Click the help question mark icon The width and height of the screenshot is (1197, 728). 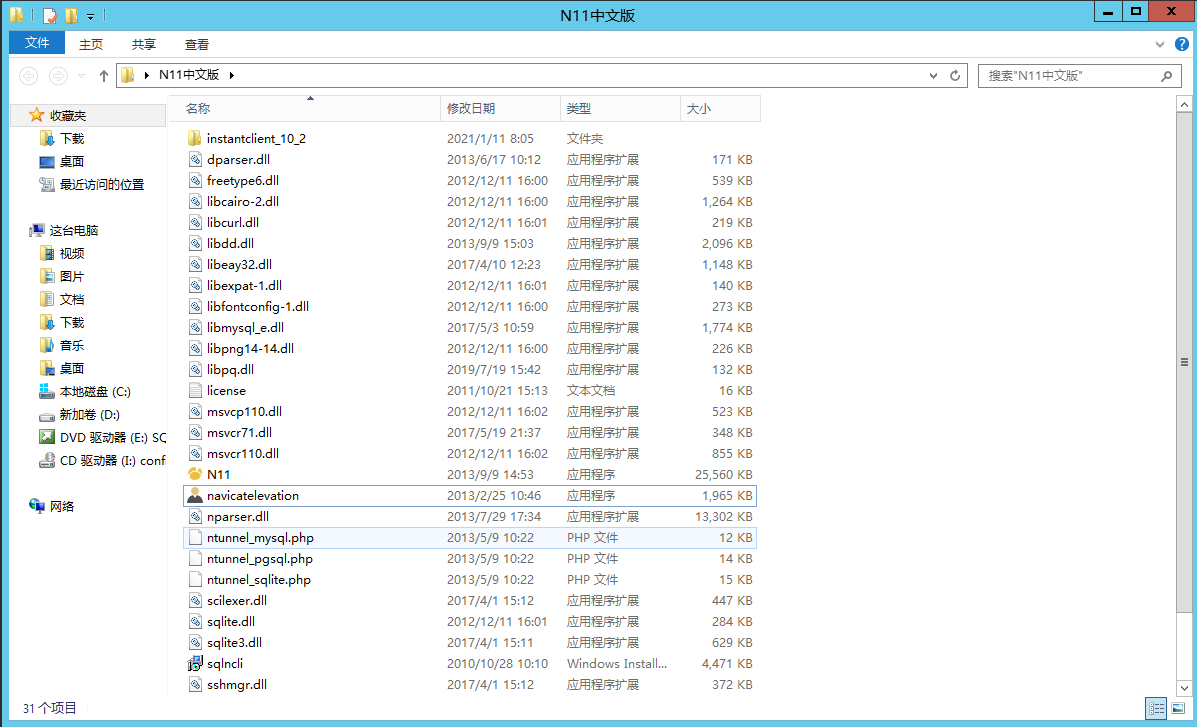[x=1180, y=44]
